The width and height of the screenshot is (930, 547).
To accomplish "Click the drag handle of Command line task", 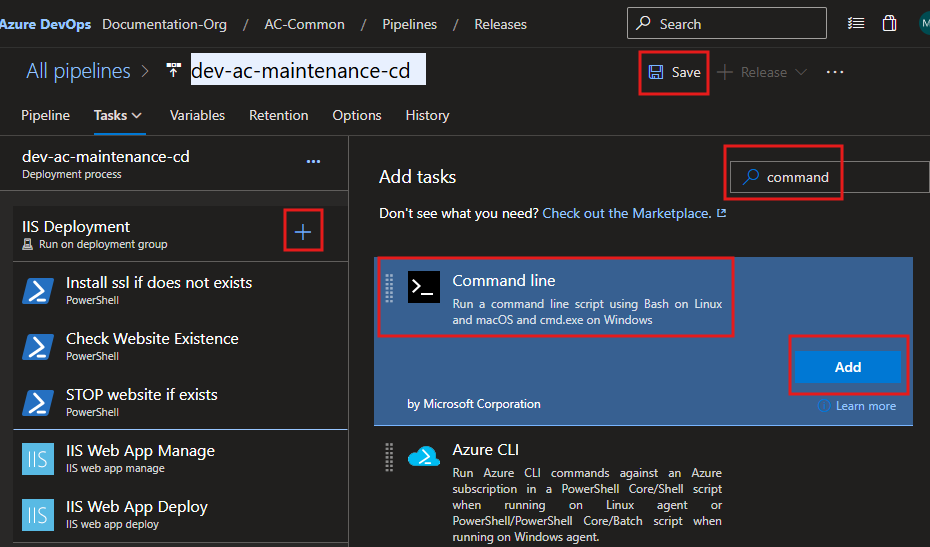I will (389, 288).
